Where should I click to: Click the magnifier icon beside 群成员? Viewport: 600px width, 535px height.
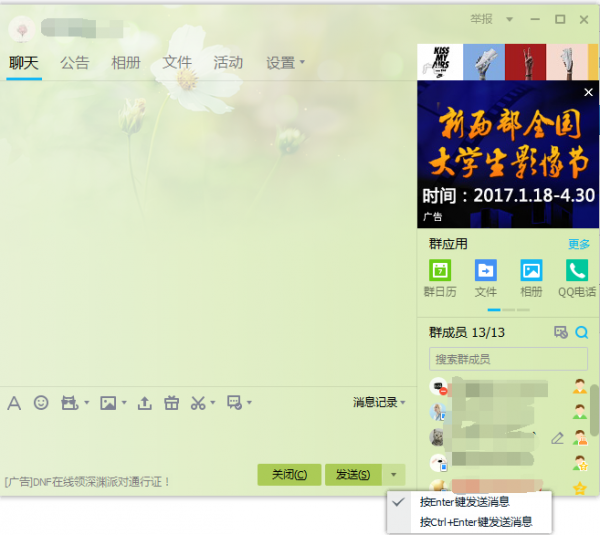[x=581, y=333]
